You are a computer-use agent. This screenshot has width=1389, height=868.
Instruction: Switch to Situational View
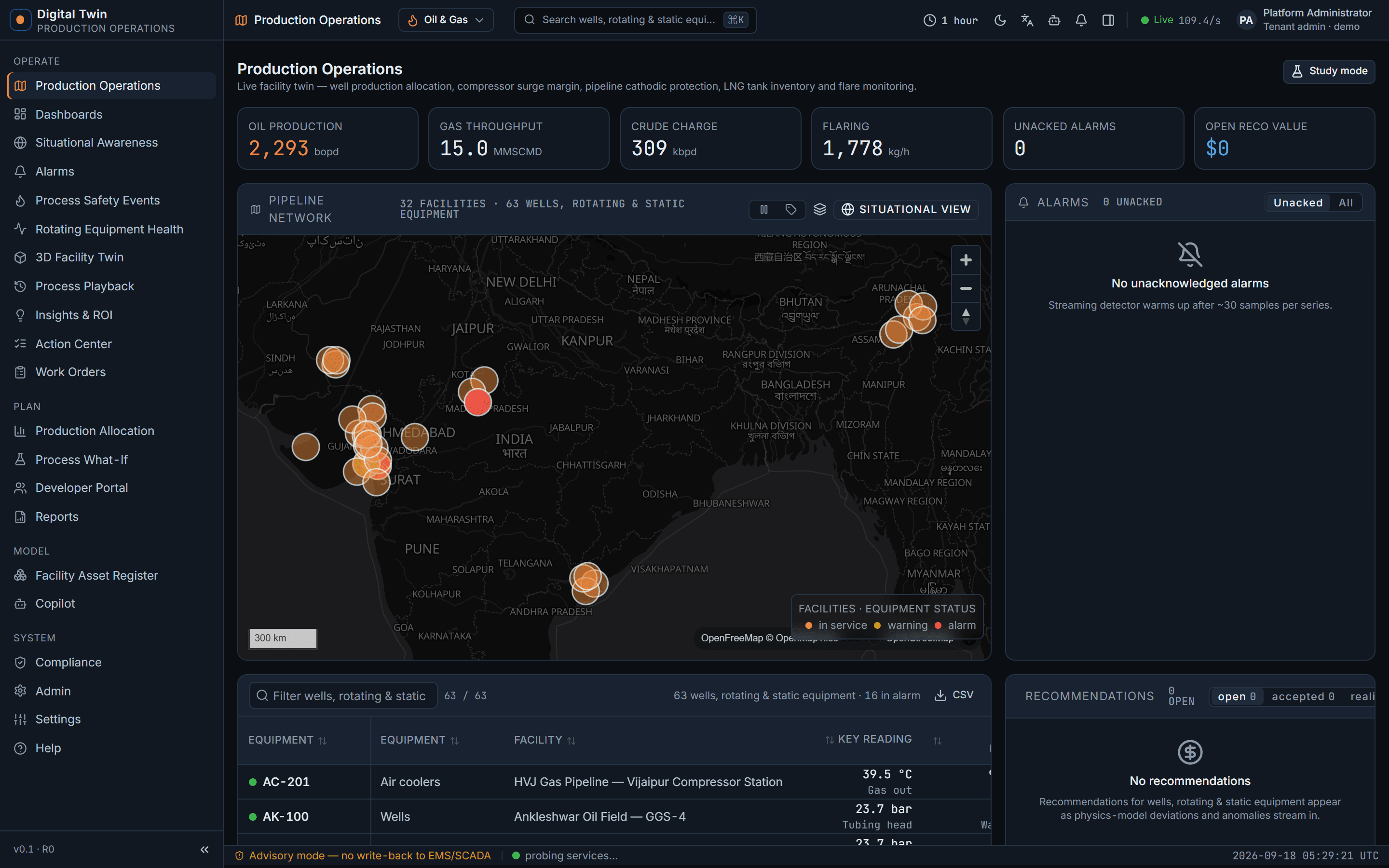pyautogui.click(x=906, y=210)
